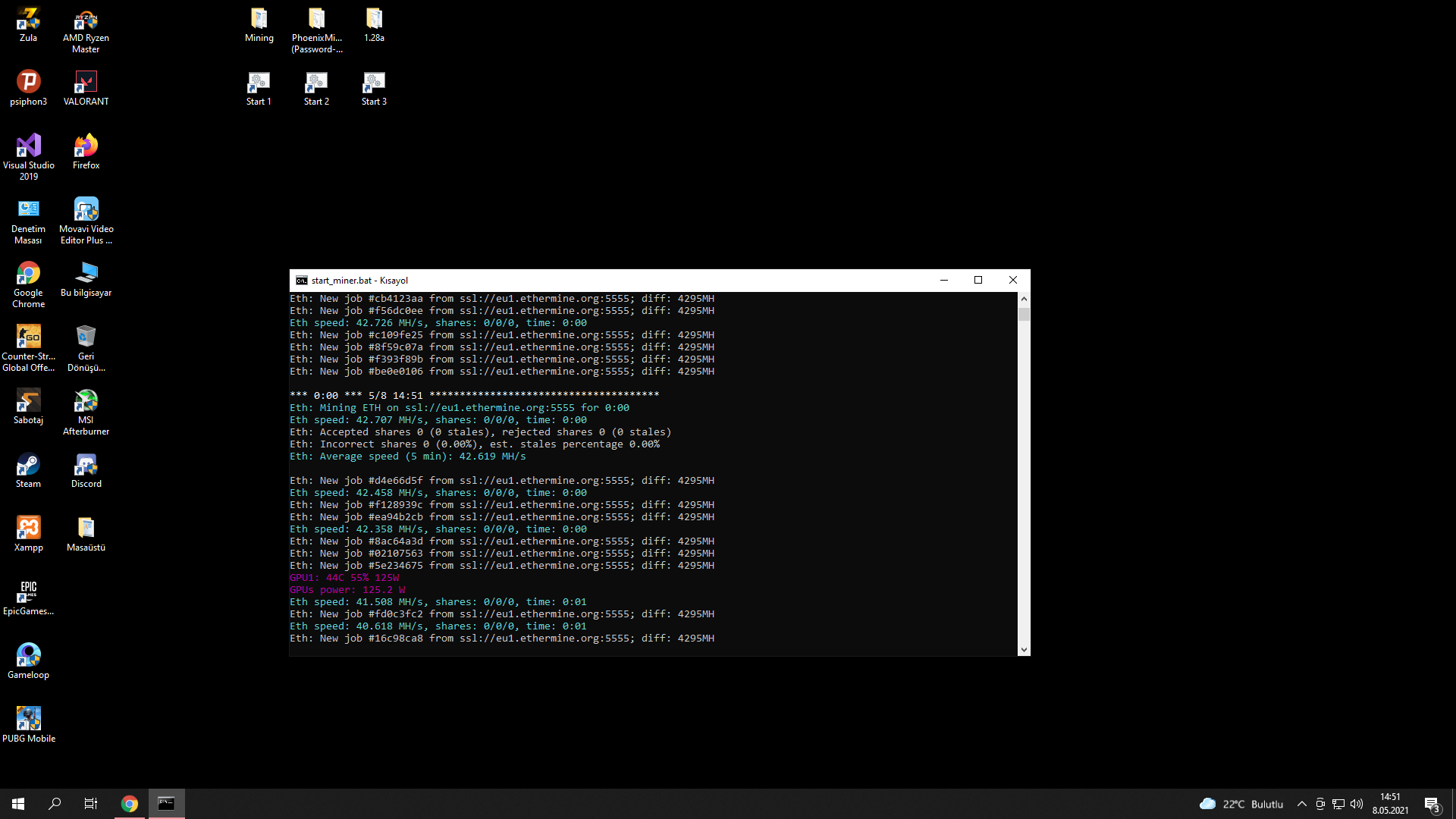Open the Mining folder on desktop

tap(259, 20)
